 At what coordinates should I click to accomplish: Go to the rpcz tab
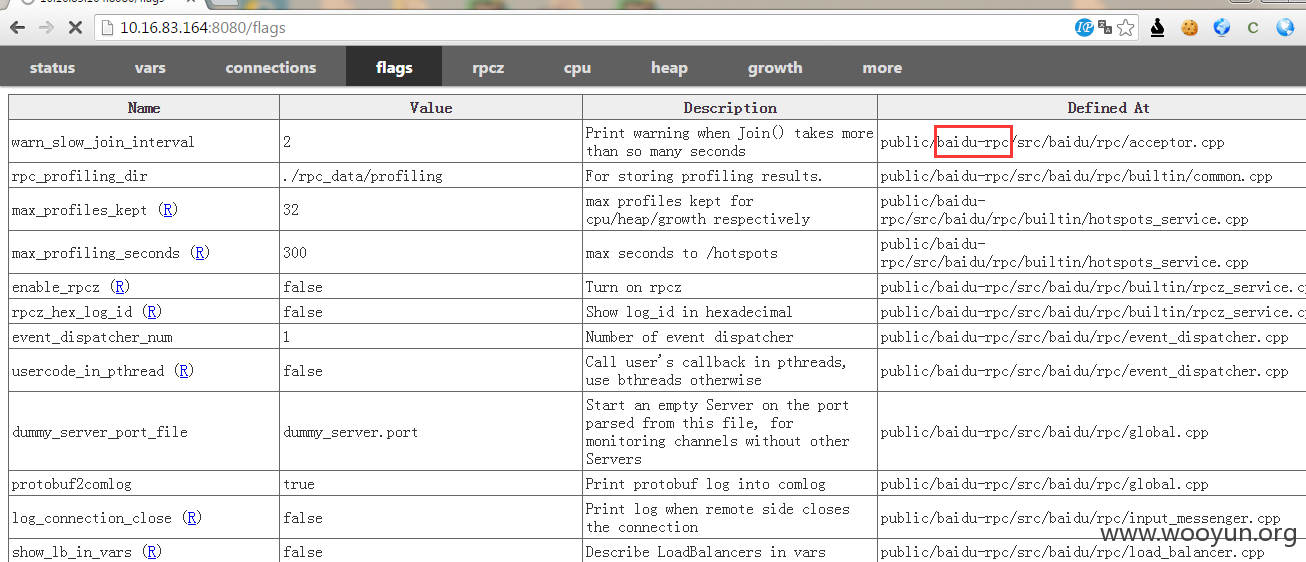488,68
